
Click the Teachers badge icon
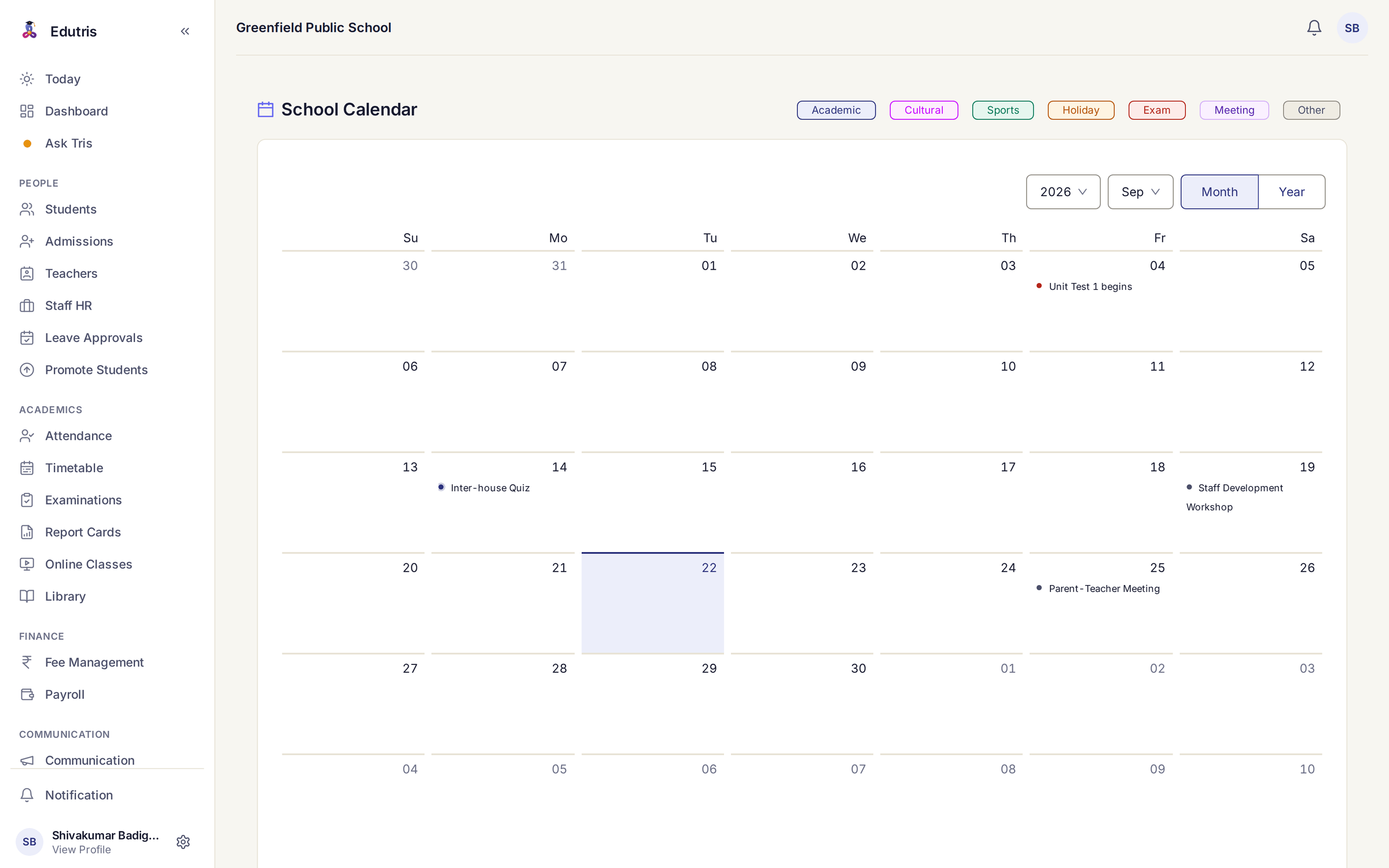27,273
